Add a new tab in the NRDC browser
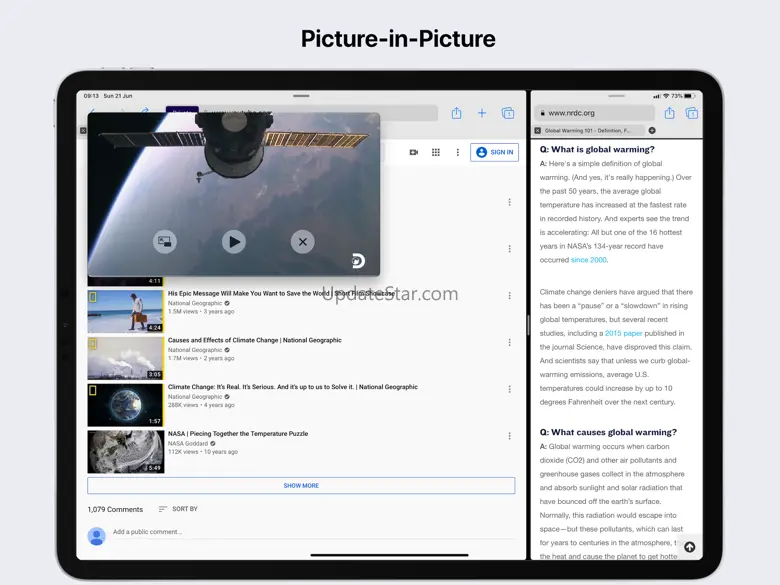Image resolution: width=780 pixels, height=585 pixels. [x=652, y=131]
